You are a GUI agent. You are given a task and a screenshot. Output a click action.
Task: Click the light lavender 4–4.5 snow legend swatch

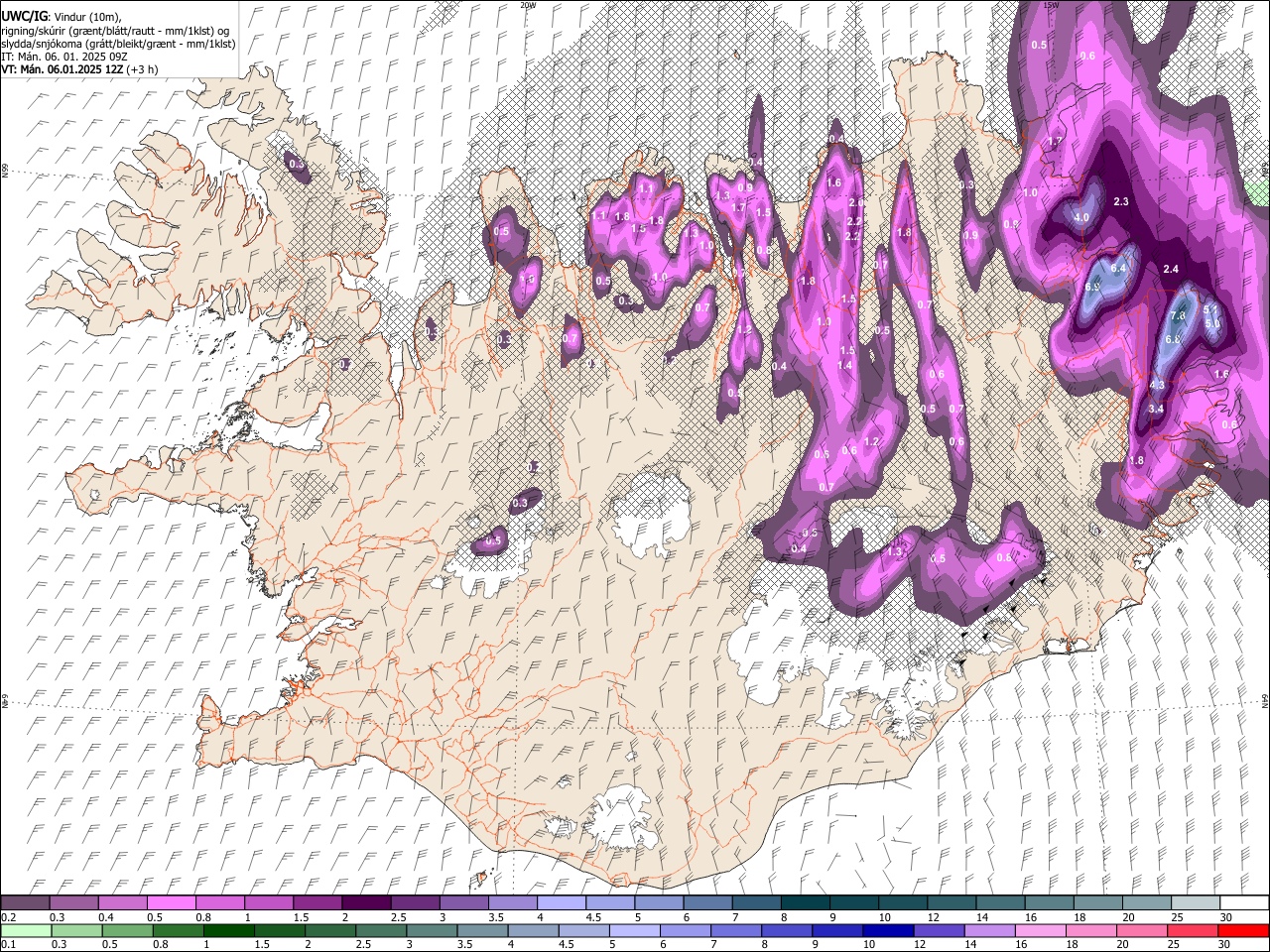click(562, 902)
